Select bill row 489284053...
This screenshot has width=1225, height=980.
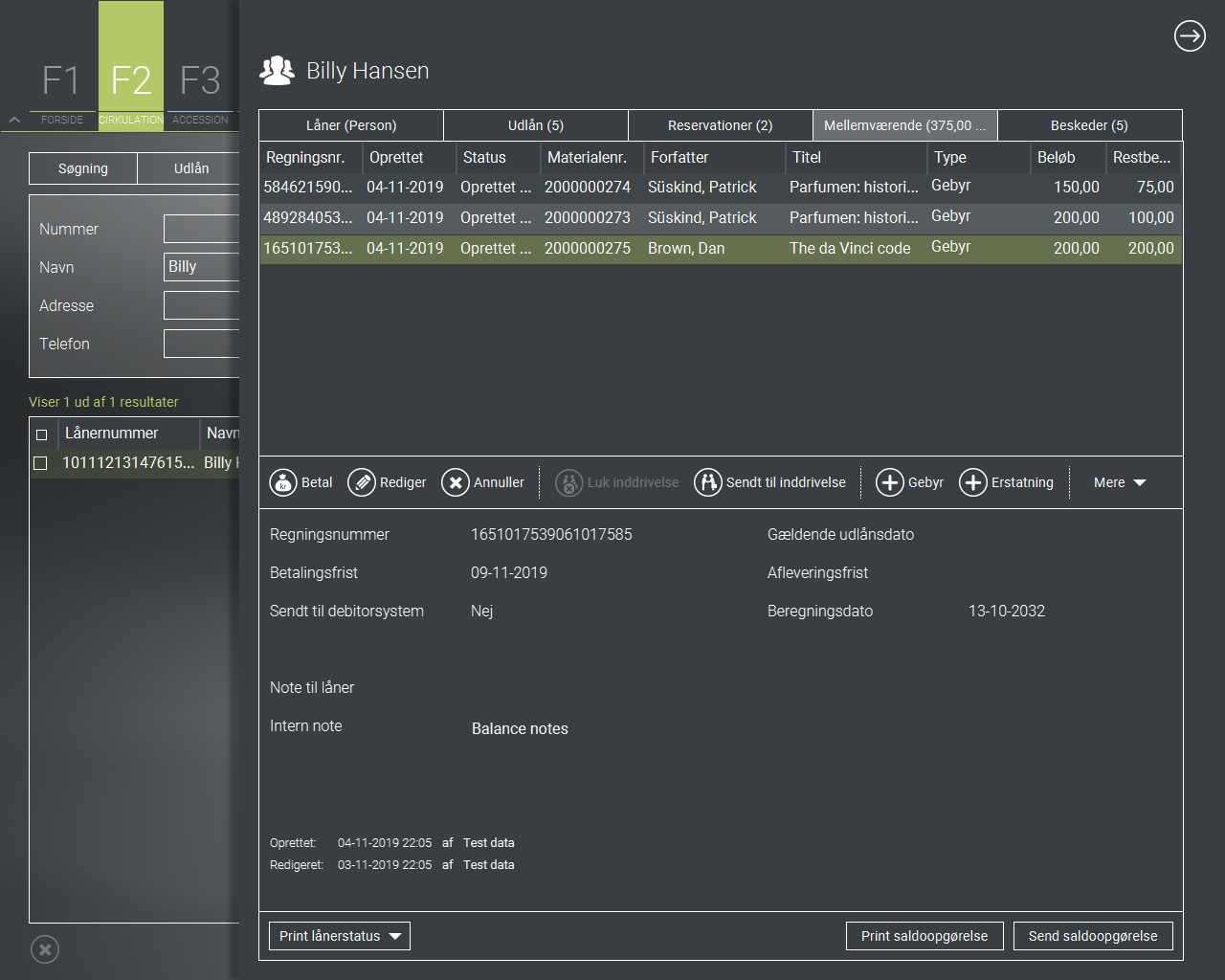click(721, 218)
